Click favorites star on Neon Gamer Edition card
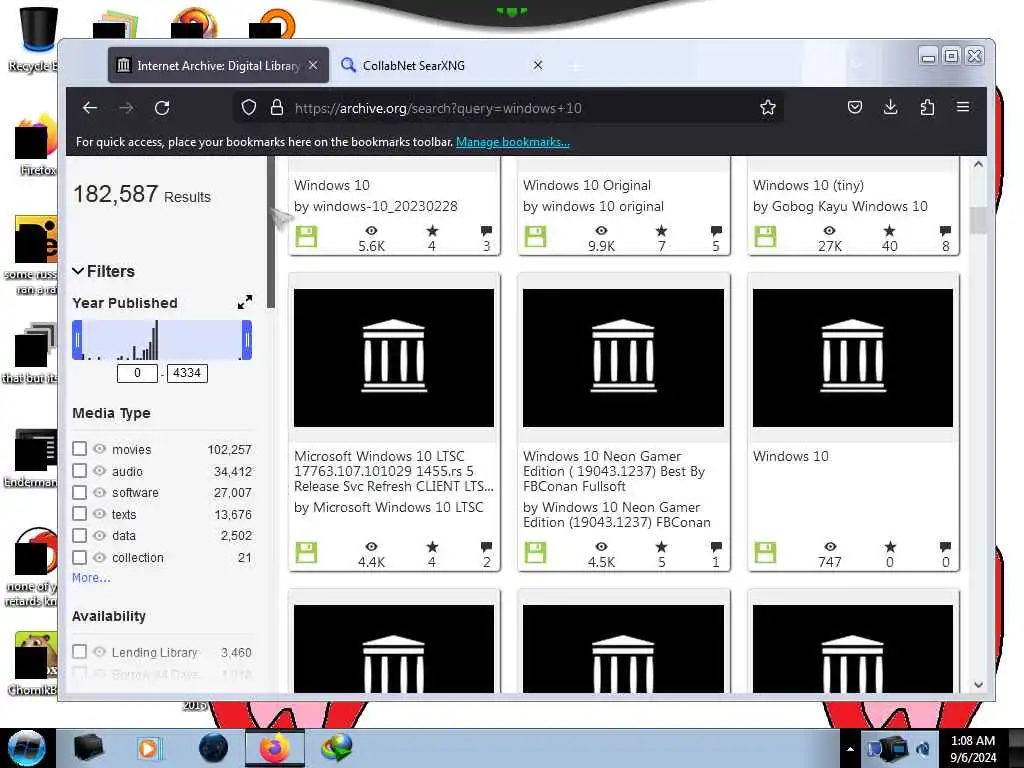 (x=662, y=547)
